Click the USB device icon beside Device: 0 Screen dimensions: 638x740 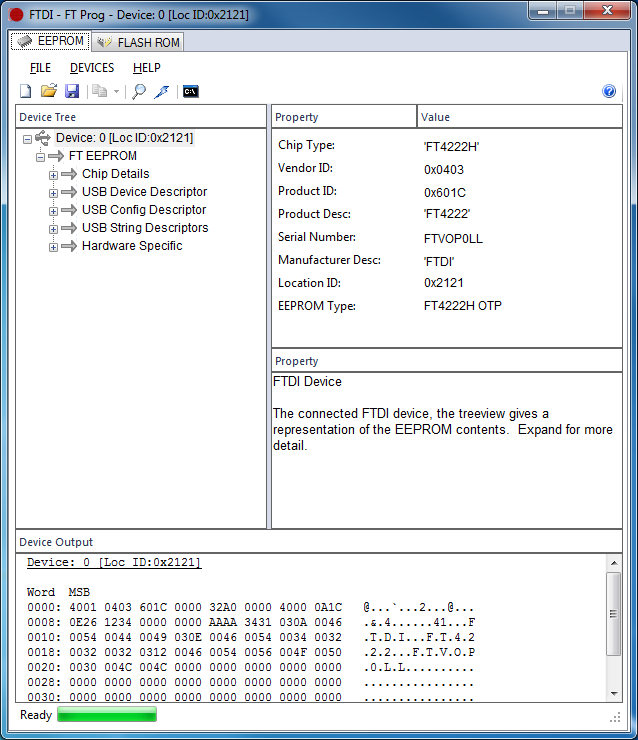pyautogui.click(x=43, y=138)
